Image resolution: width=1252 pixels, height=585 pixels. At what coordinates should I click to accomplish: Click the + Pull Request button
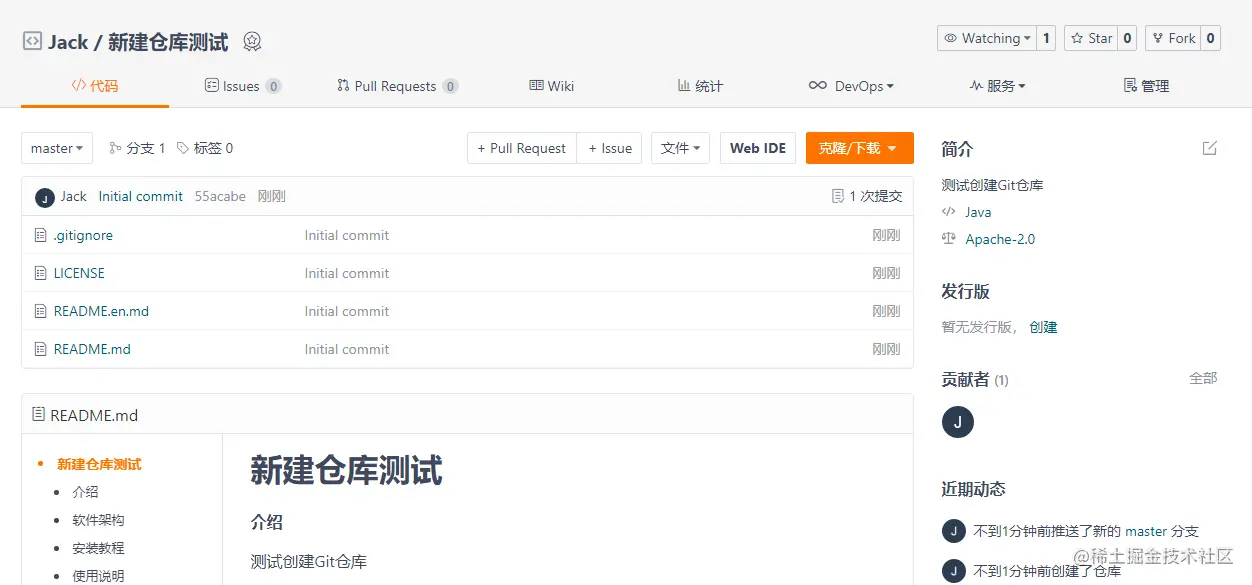click(521, 148)
